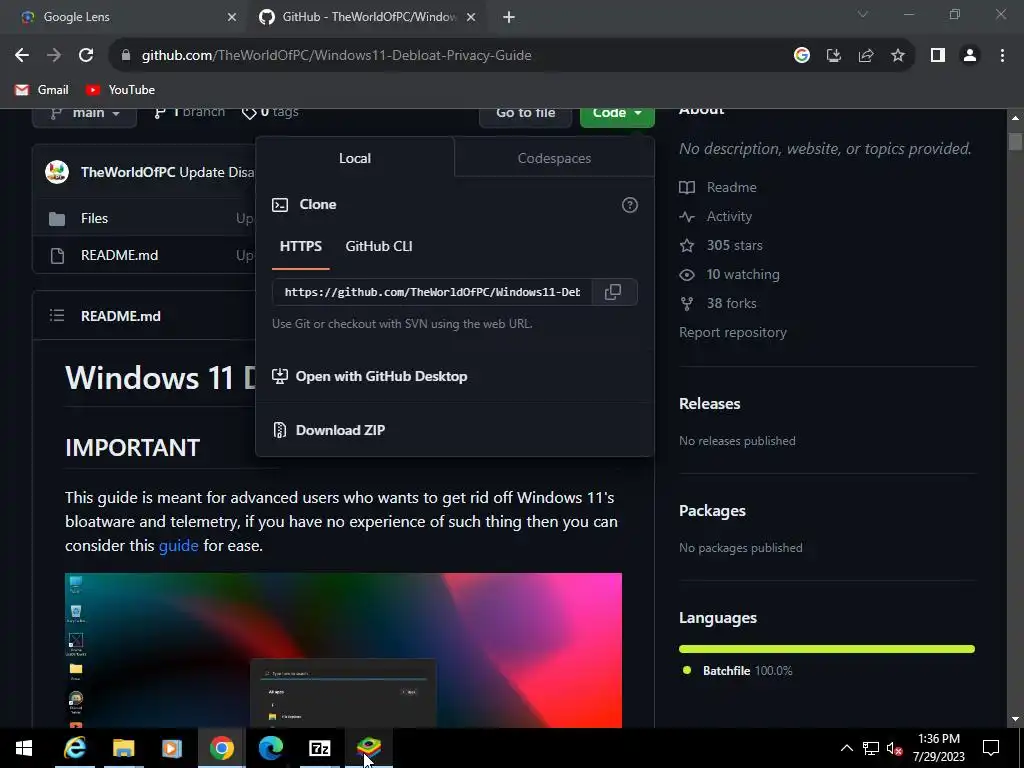Viewport: 1024px width, 768px height.
Task: Click the Go to file button
Action: (526, 114)
